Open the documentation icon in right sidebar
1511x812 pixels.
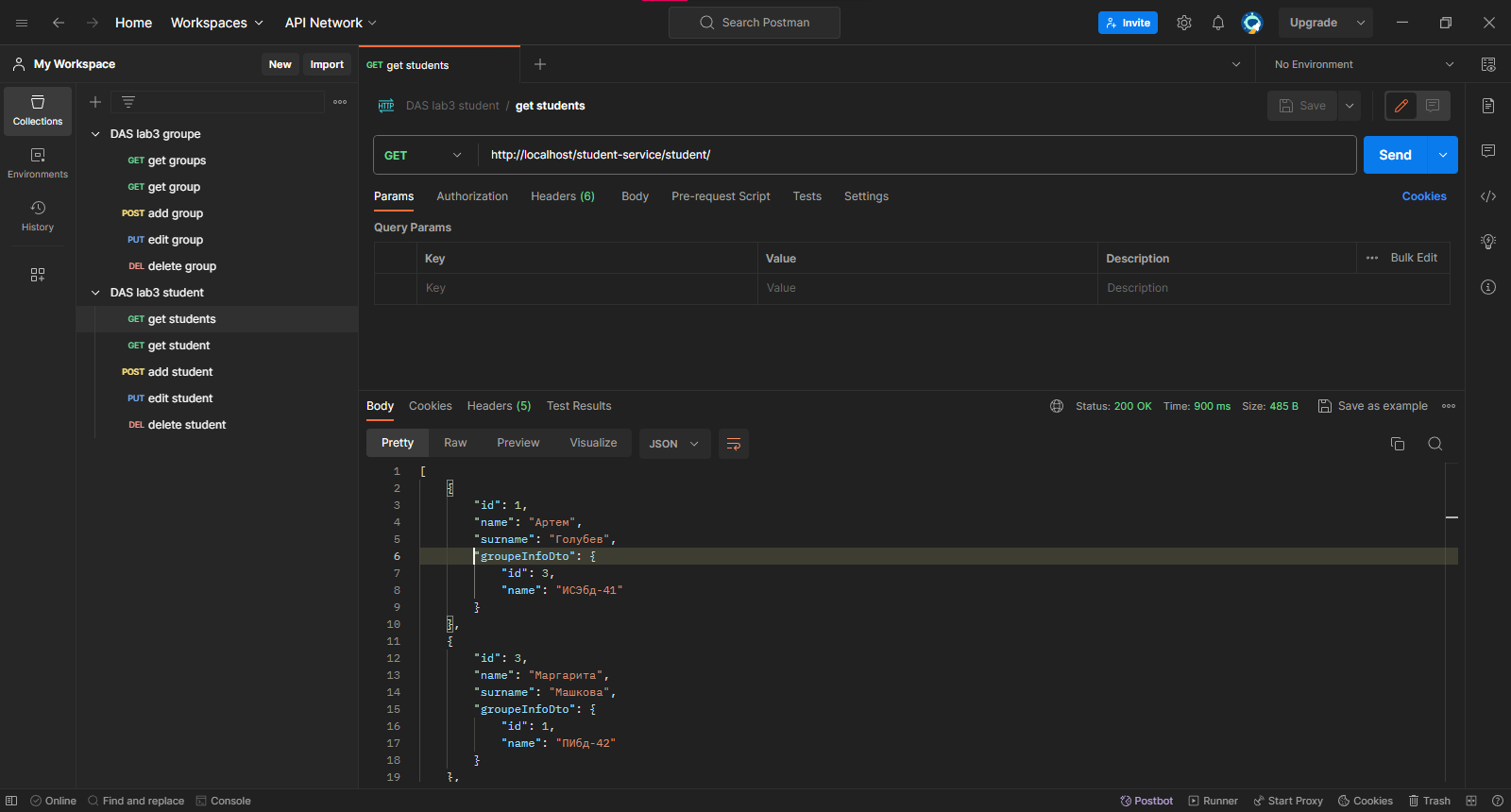click(1488, 106)
